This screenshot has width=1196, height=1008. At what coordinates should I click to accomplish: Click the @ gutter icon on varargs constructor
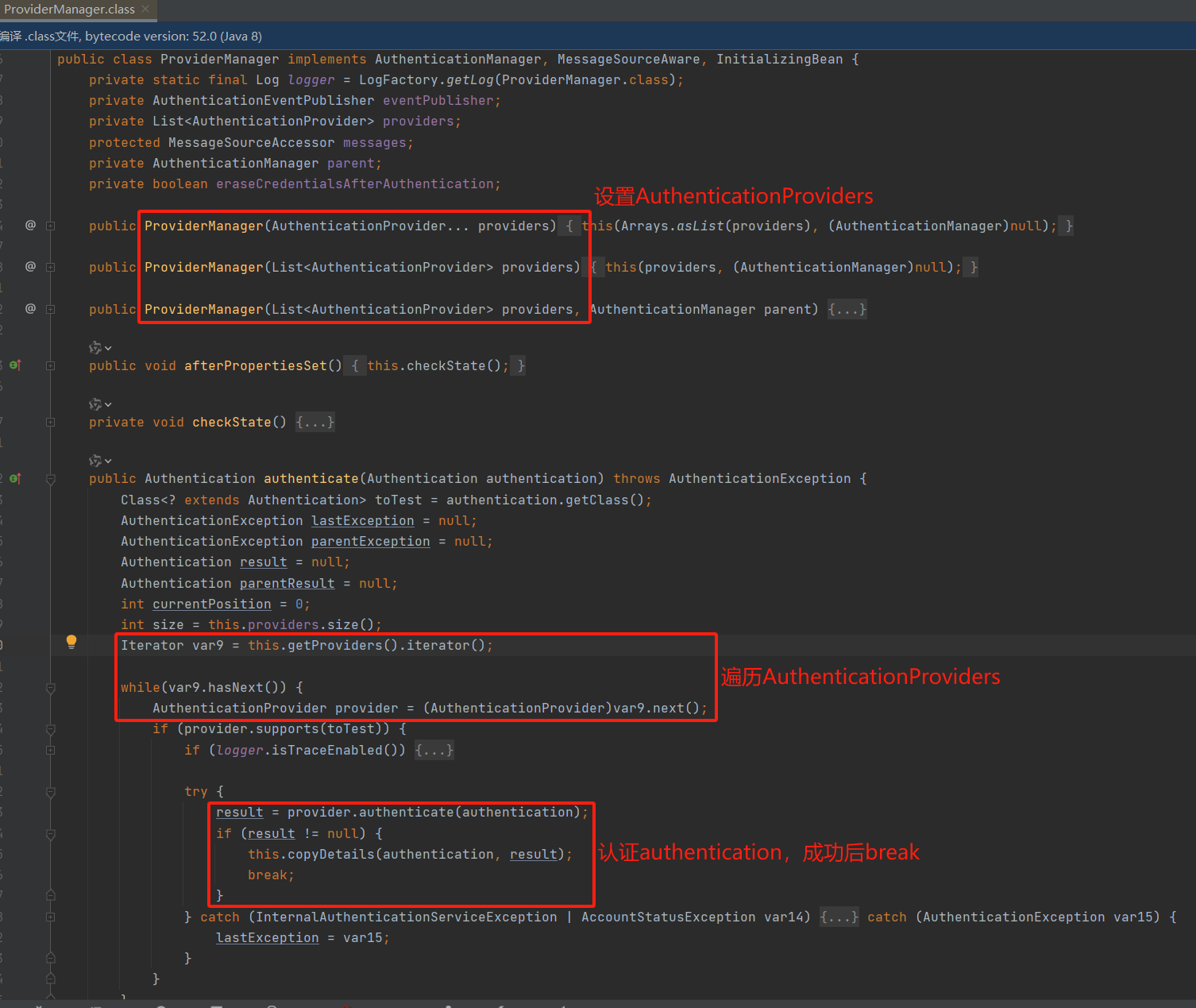(x=30, y=226)
